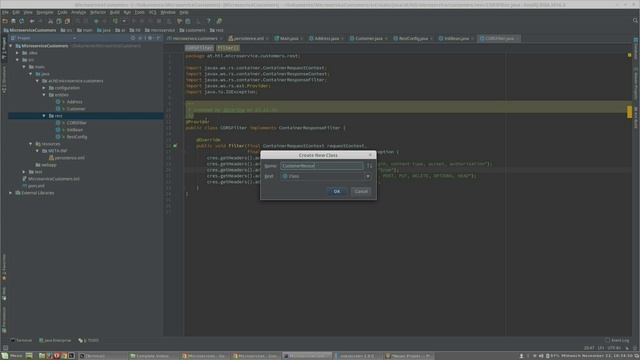Image resolution: width=640 pixels, height=360 pixels.
Task: Open the Build menu
Action: (115, 12)
